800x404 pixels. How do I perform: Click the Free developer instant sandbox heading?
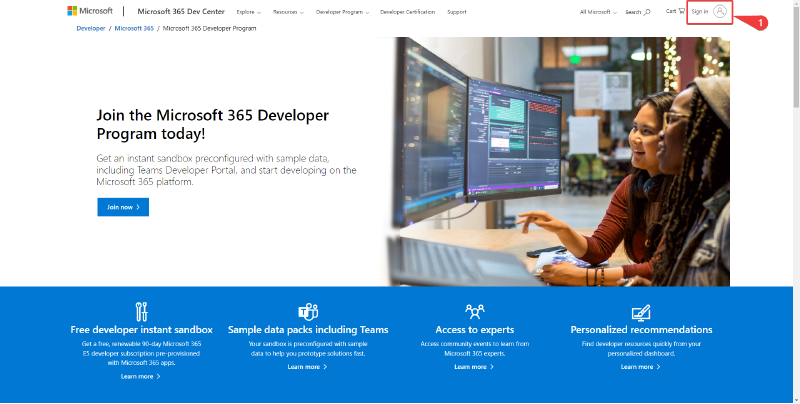point(141,330)
